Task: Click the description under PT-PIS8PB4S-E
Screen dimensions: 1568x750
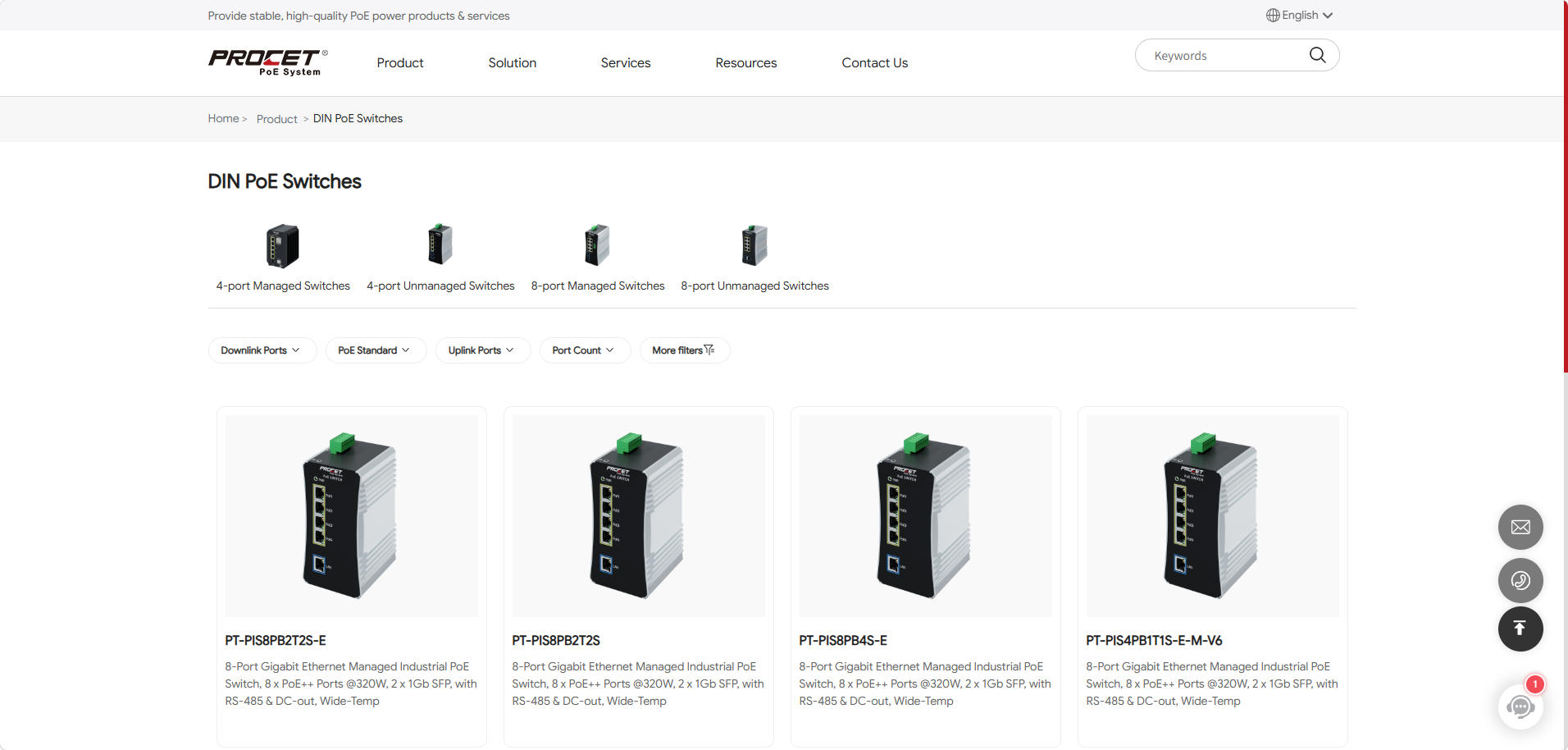Action: point(925,684)
